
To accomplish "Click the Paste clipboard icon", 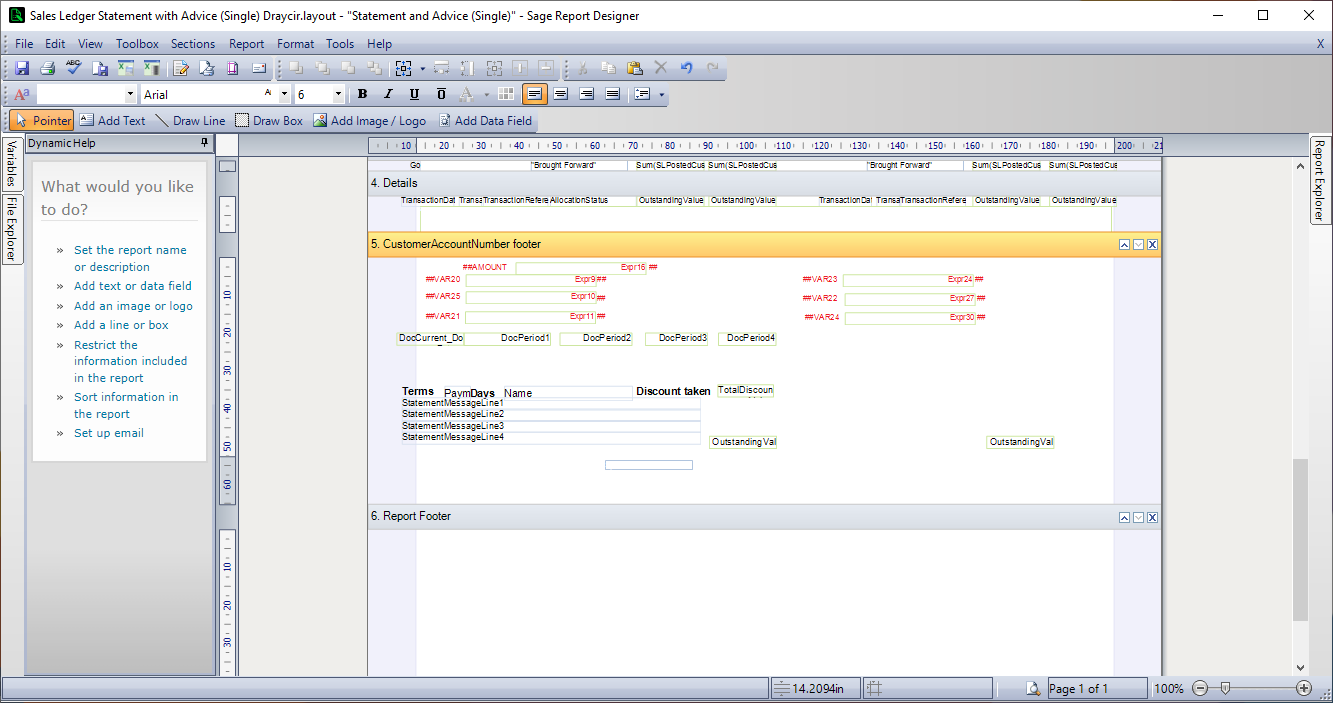I will (x=634, y=68).
